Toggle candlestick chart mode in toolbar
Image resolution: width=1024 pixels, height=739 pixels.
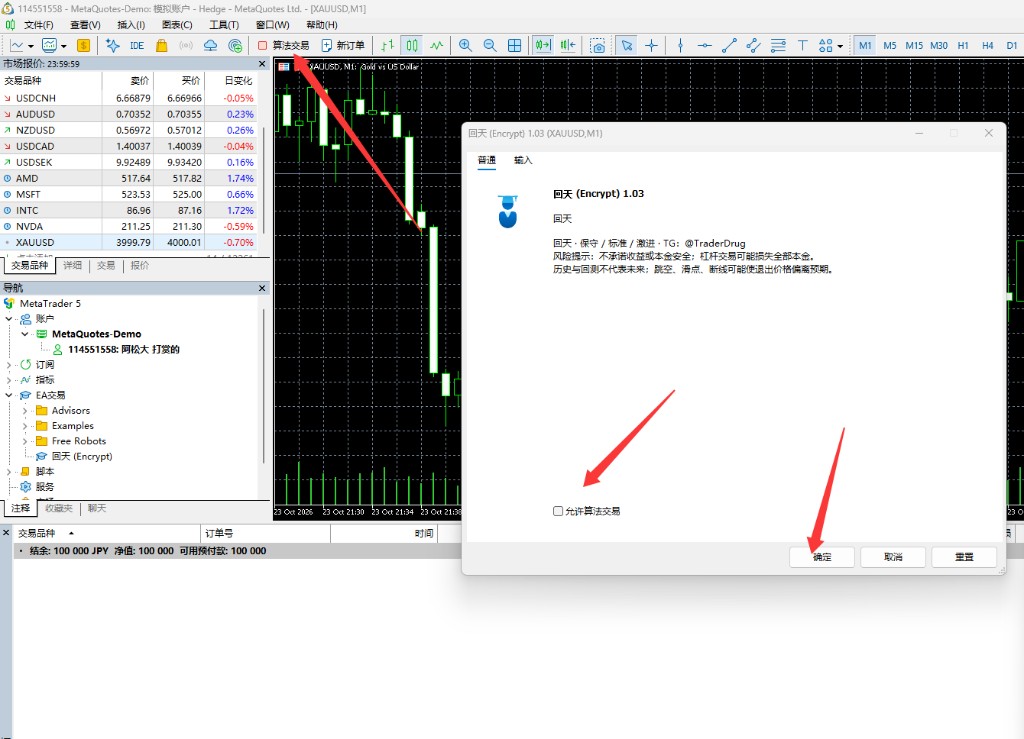[412, 45]
